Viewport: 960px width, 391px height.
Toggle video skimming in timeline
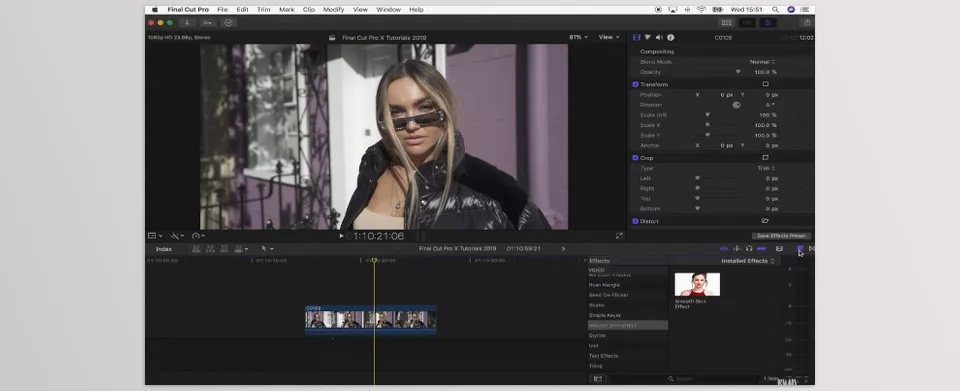click(x=724, y=249)
